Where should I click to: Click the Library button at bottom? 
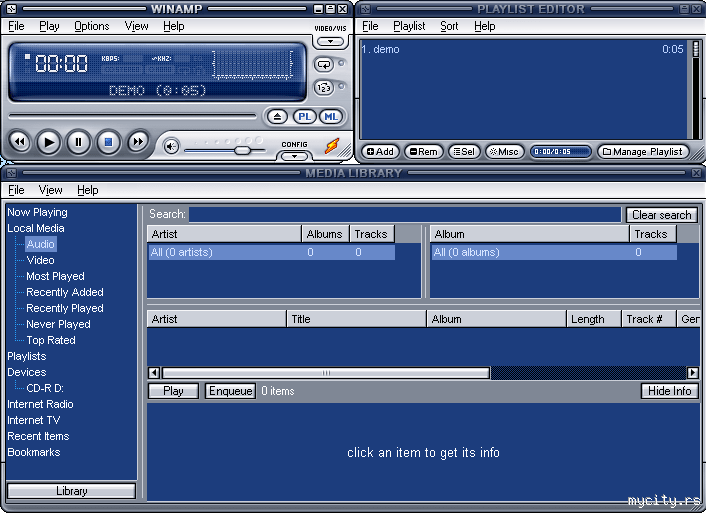tap(72, 491)
